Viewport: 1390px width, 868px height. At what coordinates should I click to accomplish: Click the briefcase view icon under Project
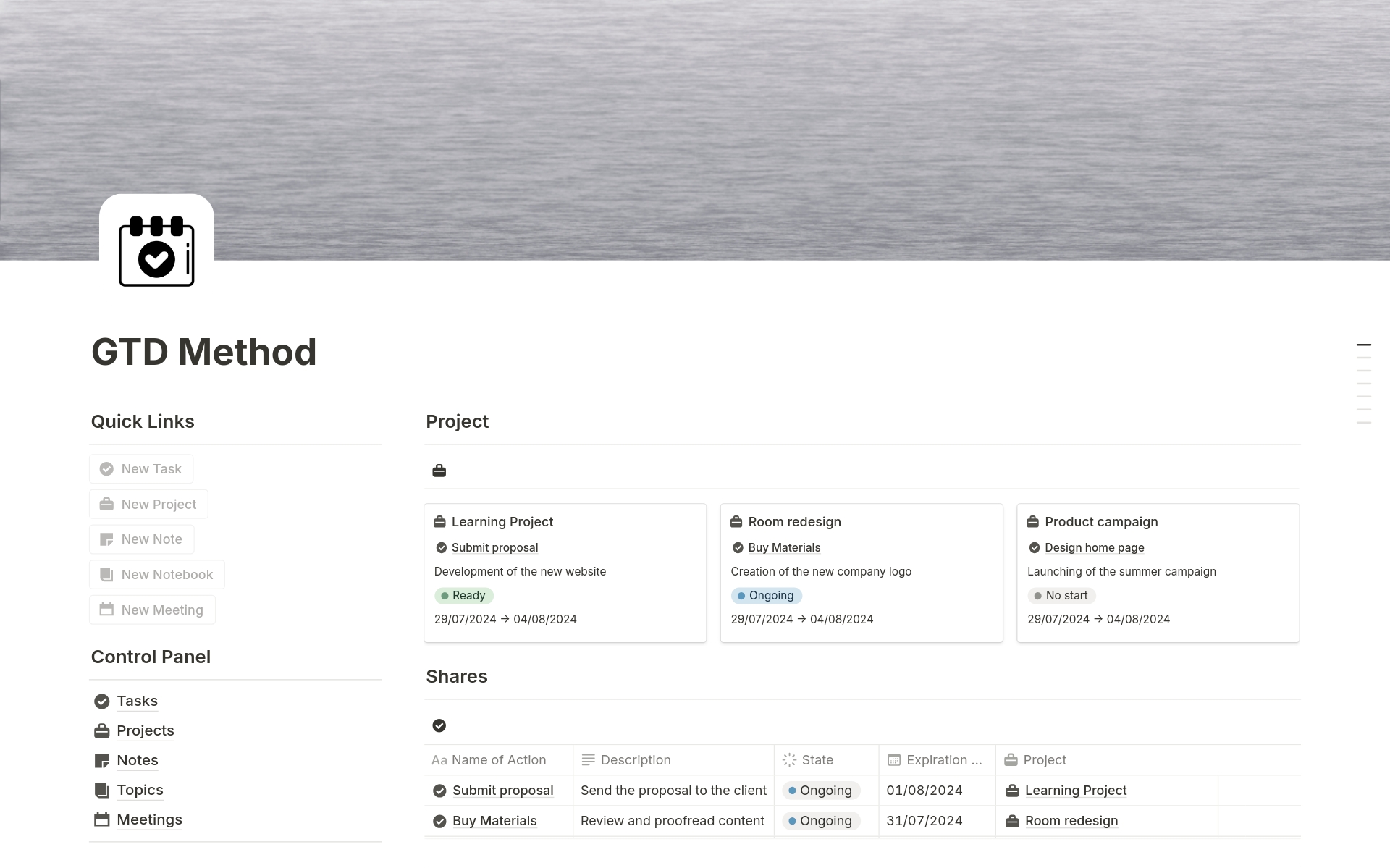439,471
